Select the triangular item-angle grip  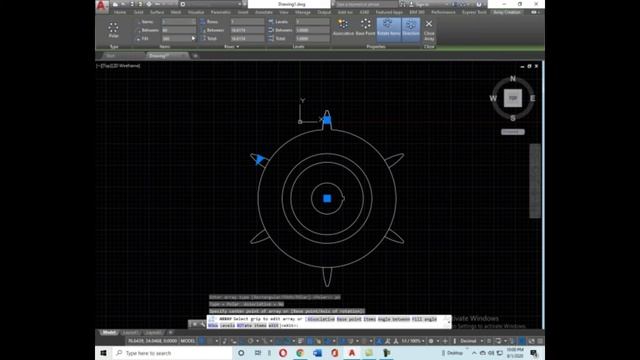tap(260, 160)
